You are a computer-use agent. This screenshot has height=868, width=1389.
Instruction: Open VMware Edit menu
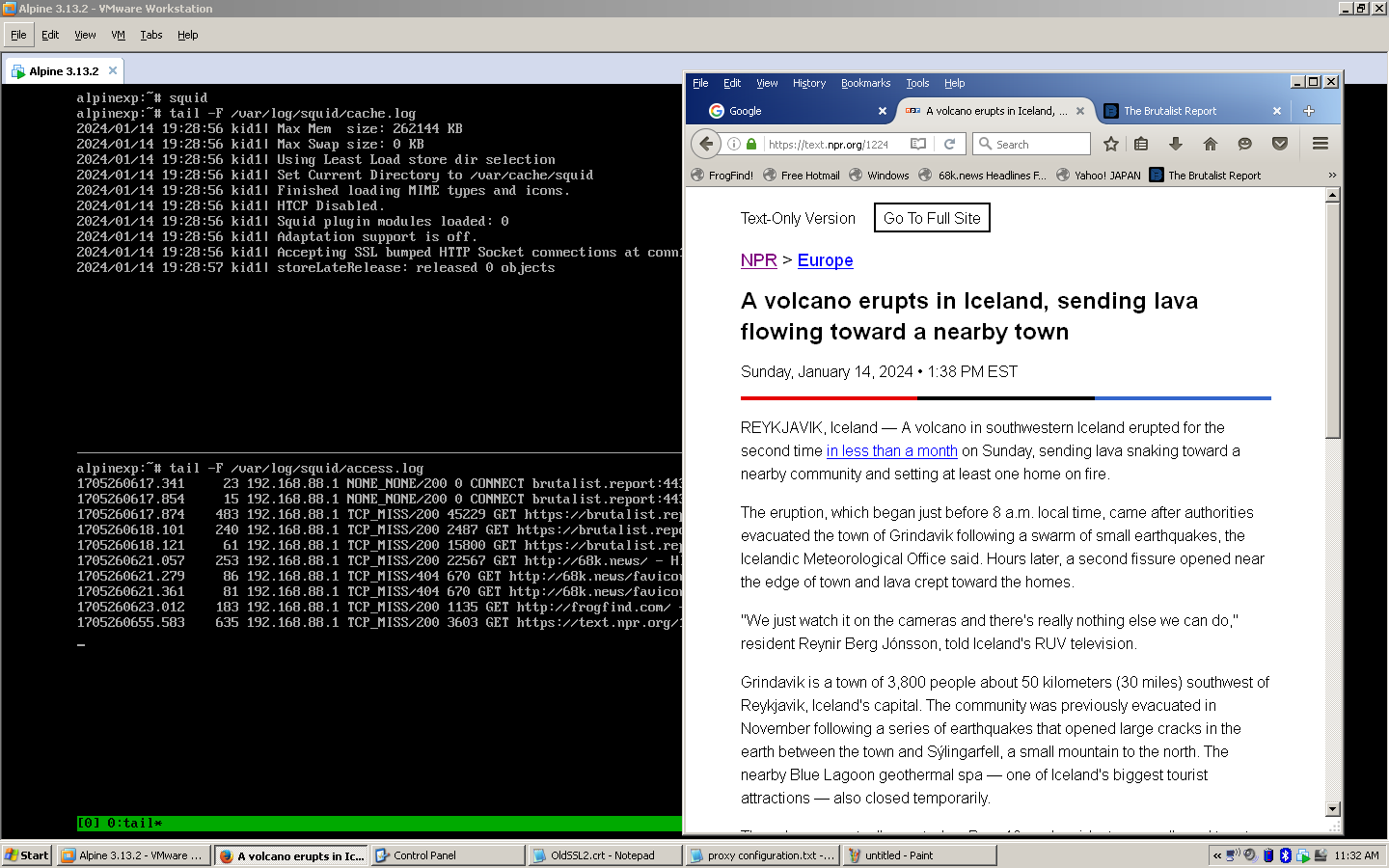coord(50,35)
